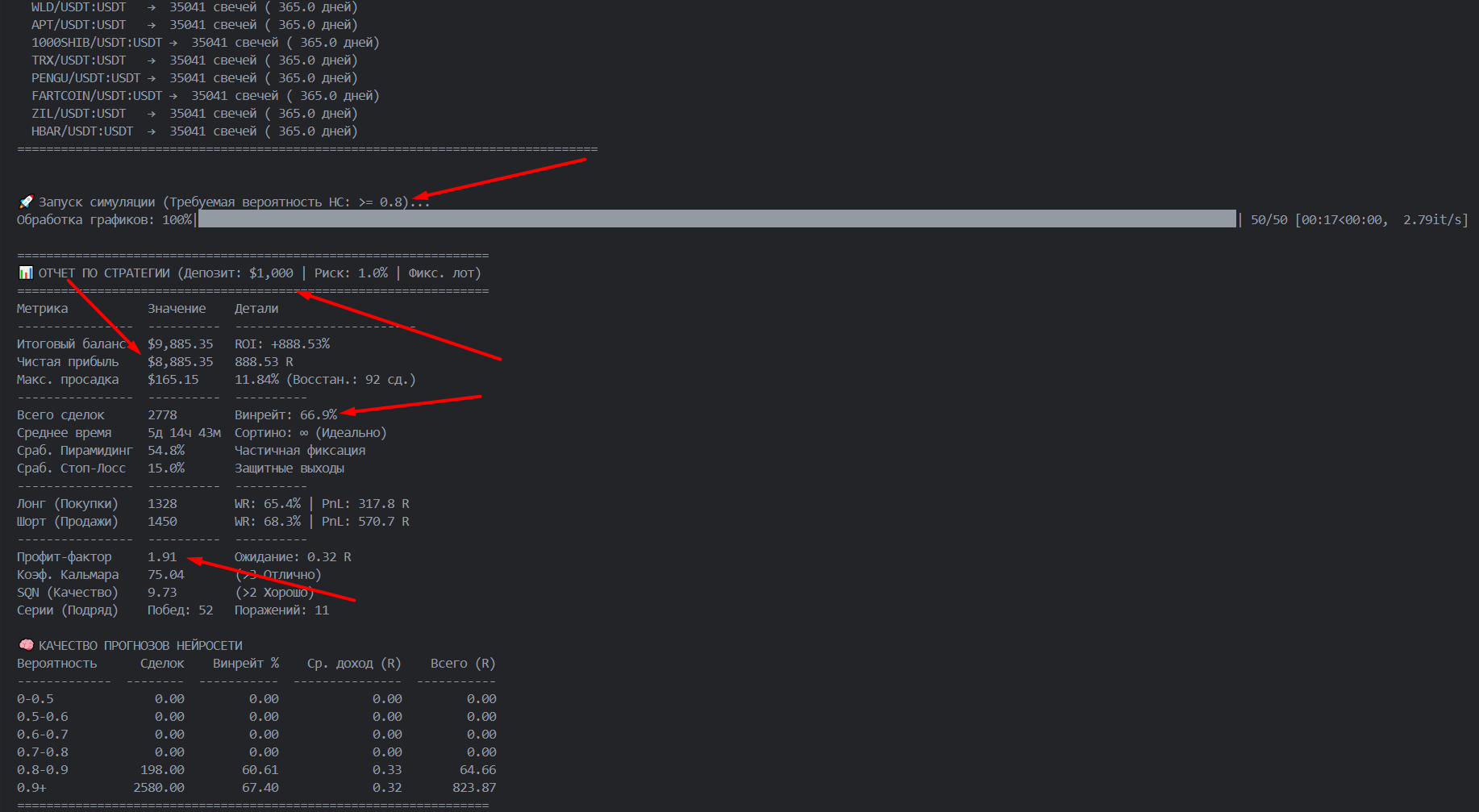
Task: Click the net profit value $8,885.35
Action: point(181,362)
